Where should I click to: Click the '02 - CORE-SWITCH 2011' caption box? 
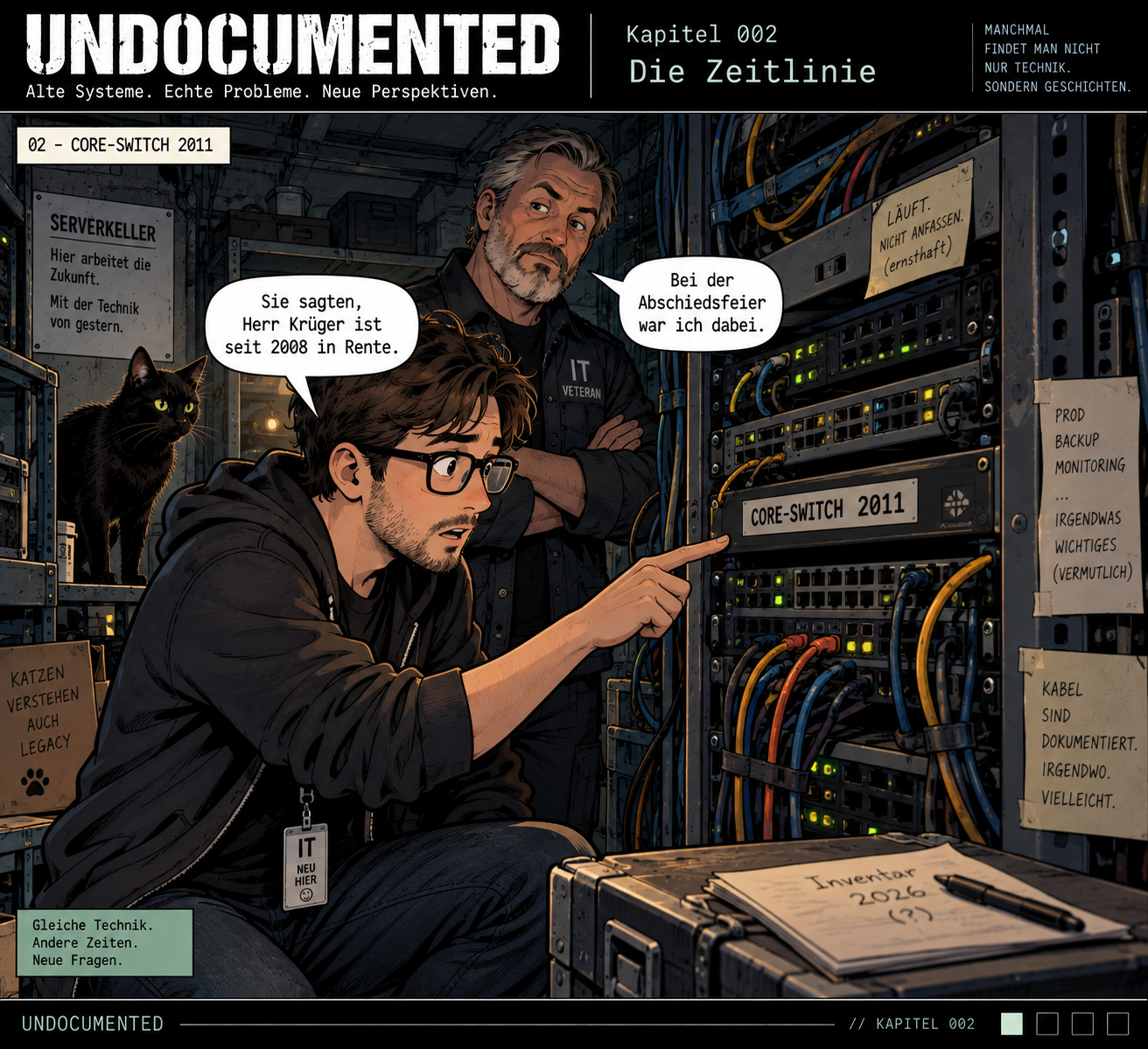pos(123,145)
